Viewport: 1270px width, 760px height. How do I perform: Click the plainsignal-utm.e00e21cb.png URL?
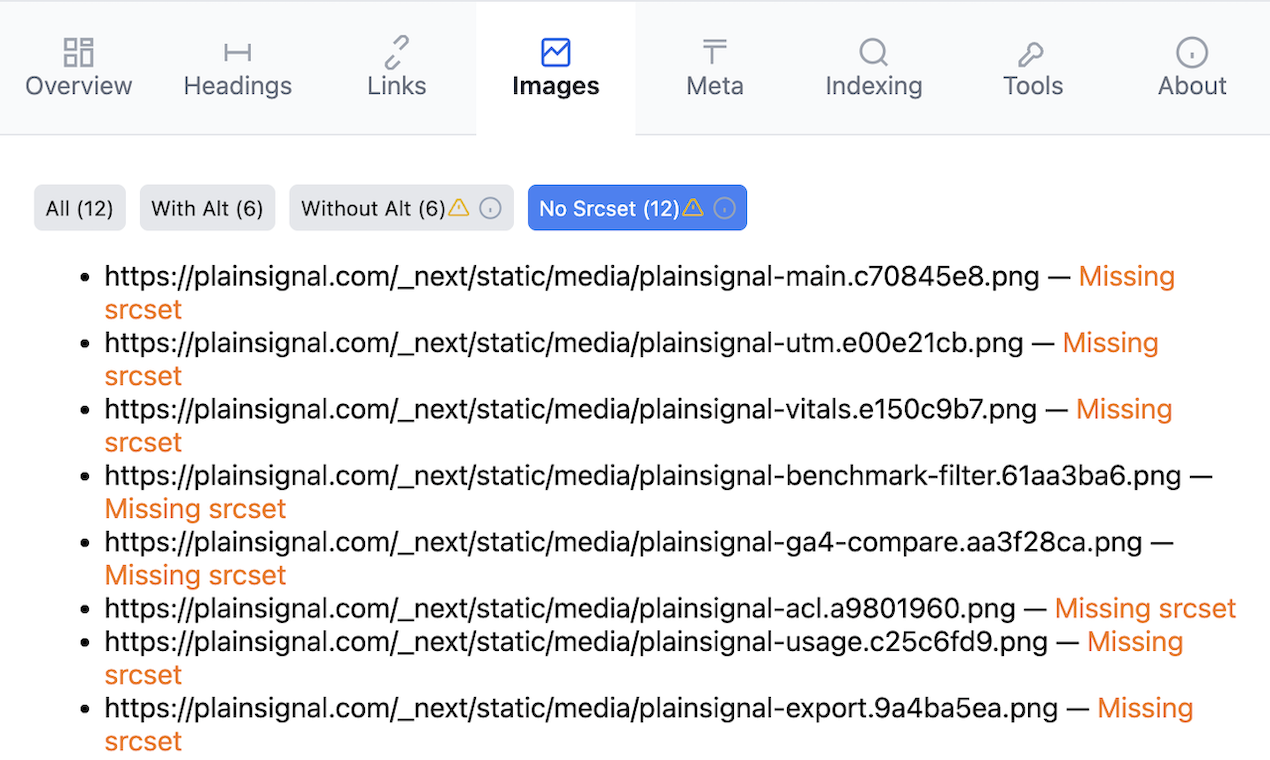[x=564, y=343]
